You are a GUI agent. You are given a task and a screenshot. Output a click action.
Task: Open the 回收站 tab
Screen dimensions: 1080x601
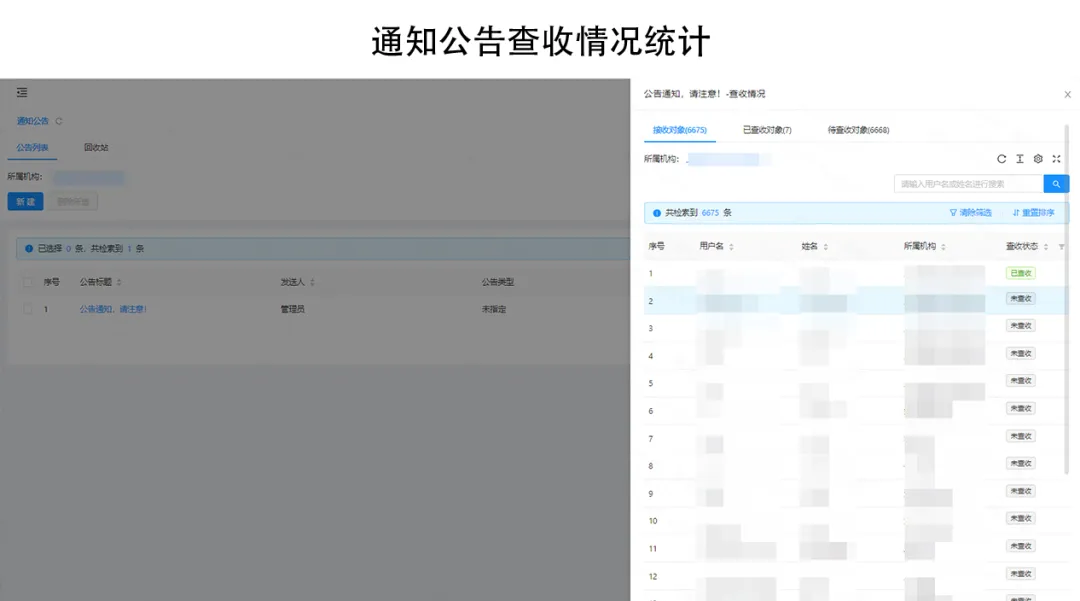[x=95, y=147]
